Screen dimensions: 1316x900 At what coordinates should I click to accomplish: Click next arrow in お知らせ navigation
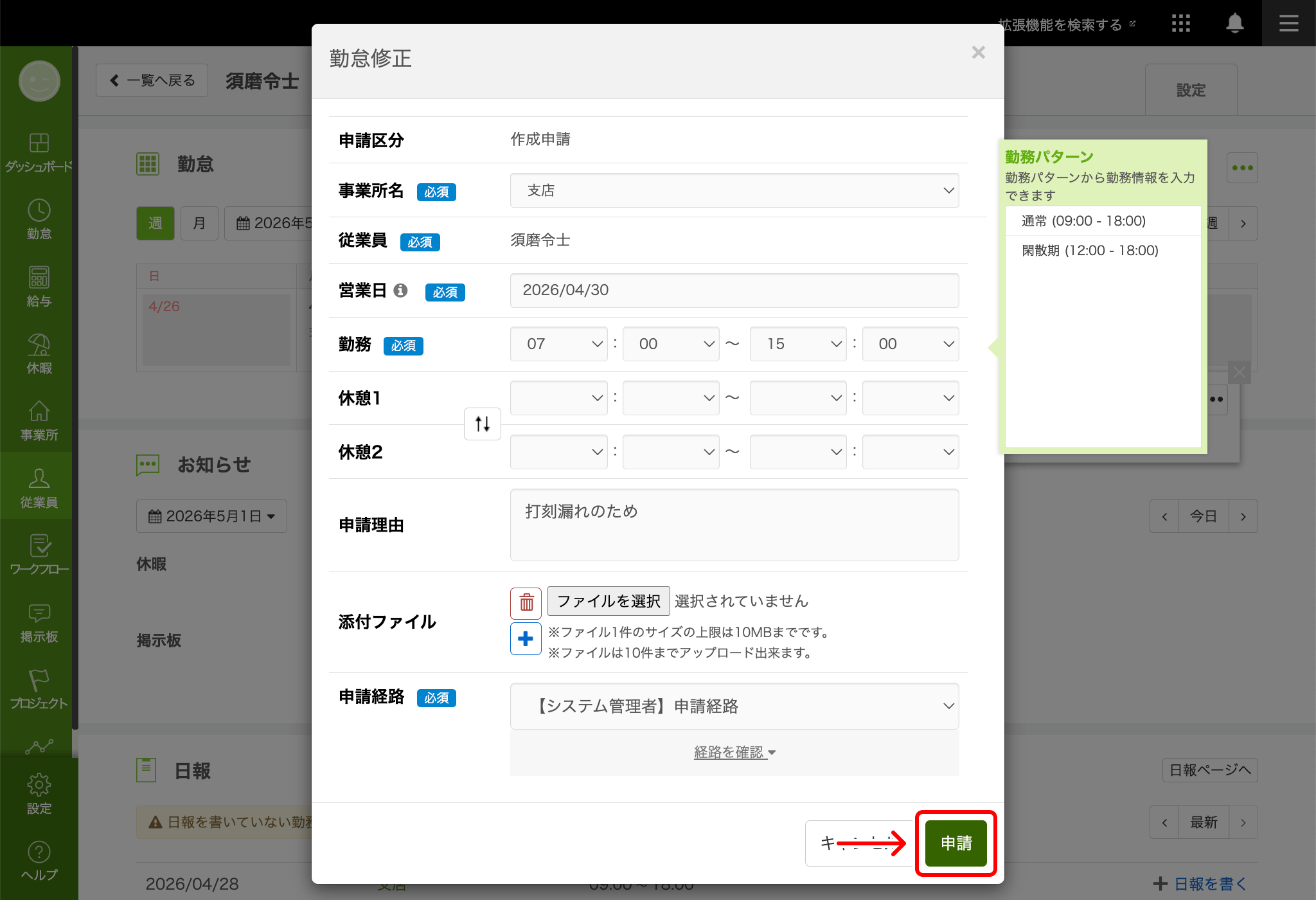1243,516
